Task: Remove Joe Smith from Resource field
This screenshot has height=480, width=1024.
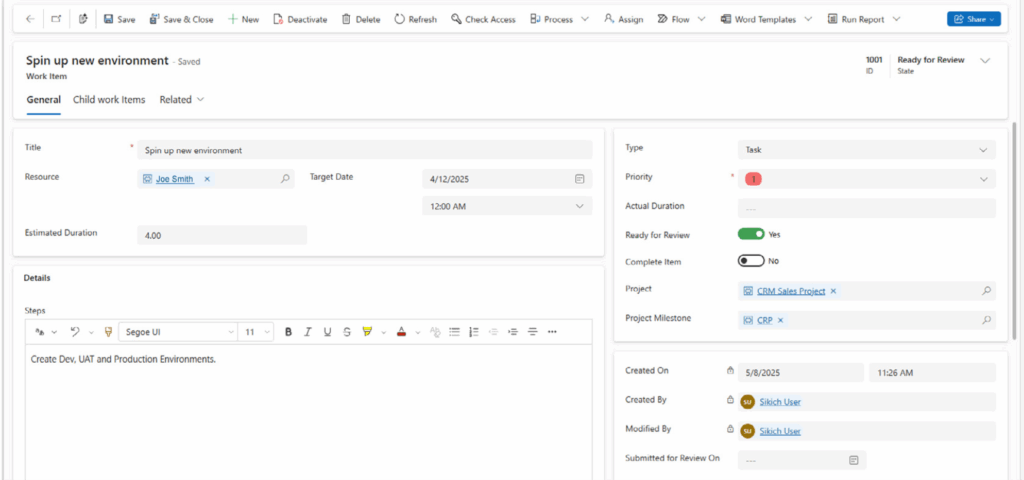Action: (207, 179)
